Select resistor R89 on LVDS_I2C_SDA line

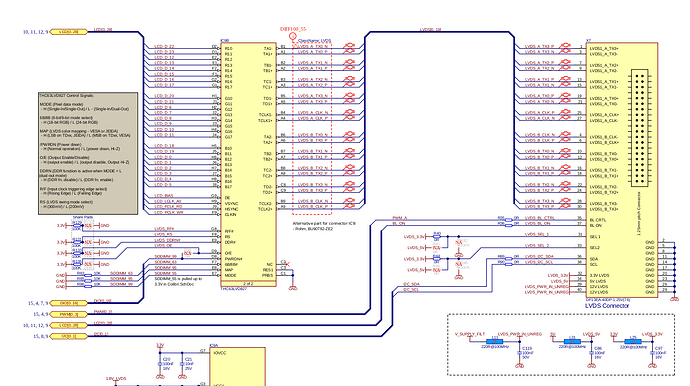(x=508, y=258)
